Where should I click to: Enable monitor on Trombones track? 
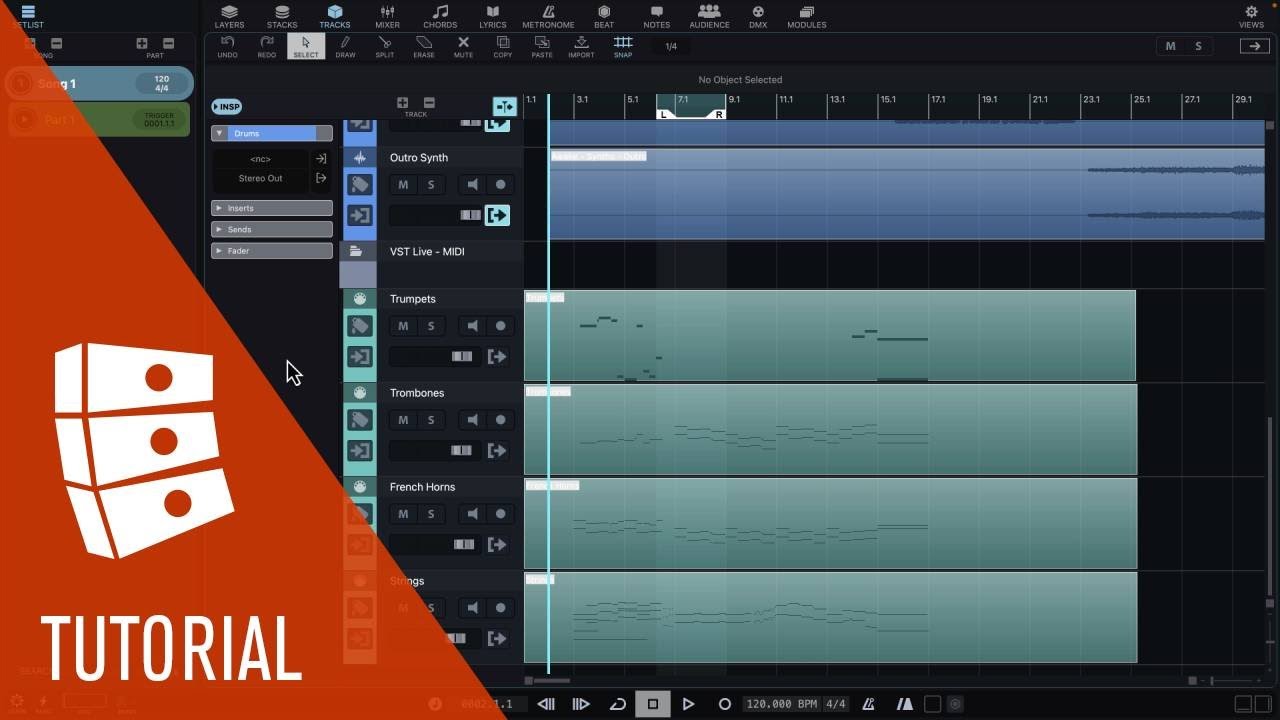point(473,420)
